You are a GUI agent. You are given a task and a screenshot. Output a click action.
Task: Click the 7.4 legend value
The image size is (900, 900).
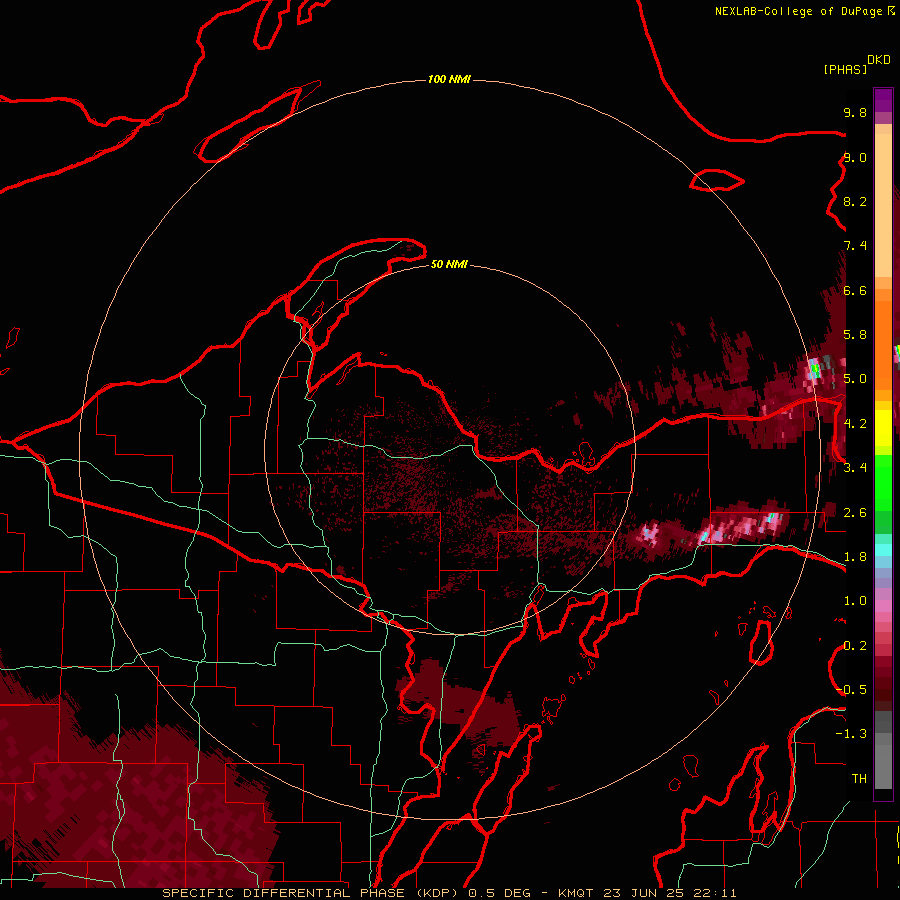(x=855, y=246)
